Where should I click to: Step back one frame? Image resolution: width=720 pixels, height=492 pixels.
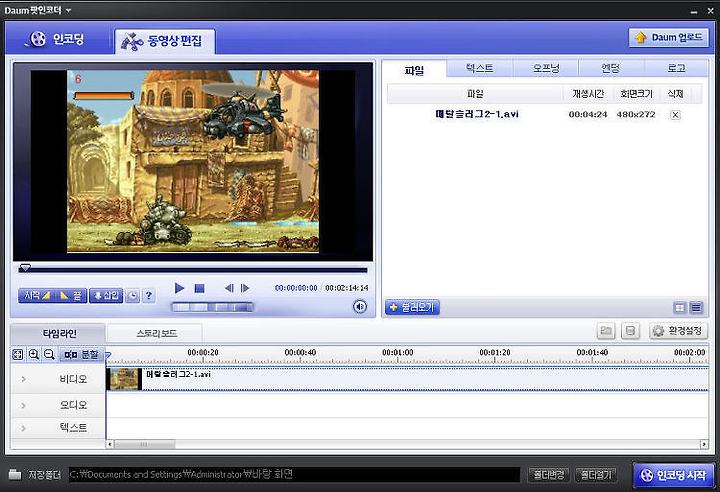(229, 288)
